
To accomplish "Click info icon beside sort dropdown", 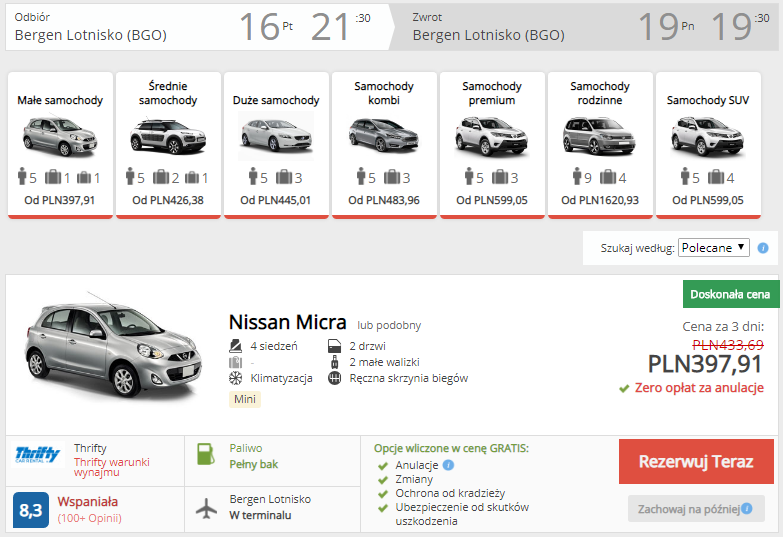I will tap(763, 248).
